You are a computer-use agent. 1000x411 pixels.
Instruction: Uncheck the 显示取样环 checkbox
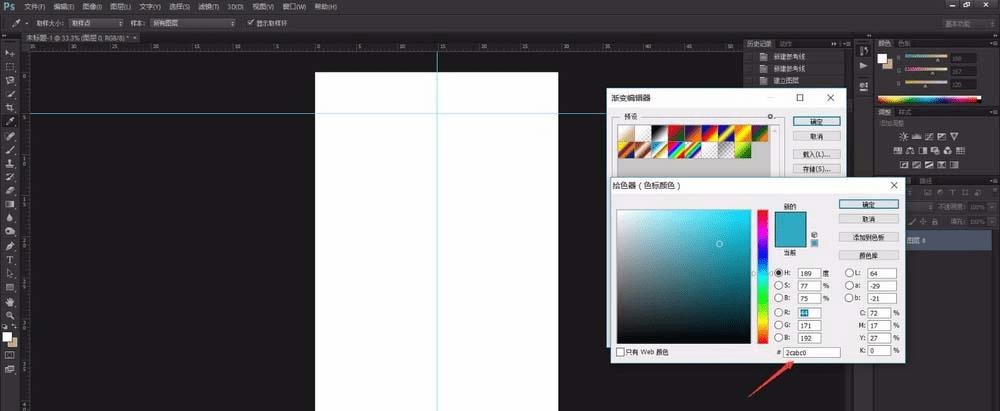pyautogui.click(x=250, y=21)
